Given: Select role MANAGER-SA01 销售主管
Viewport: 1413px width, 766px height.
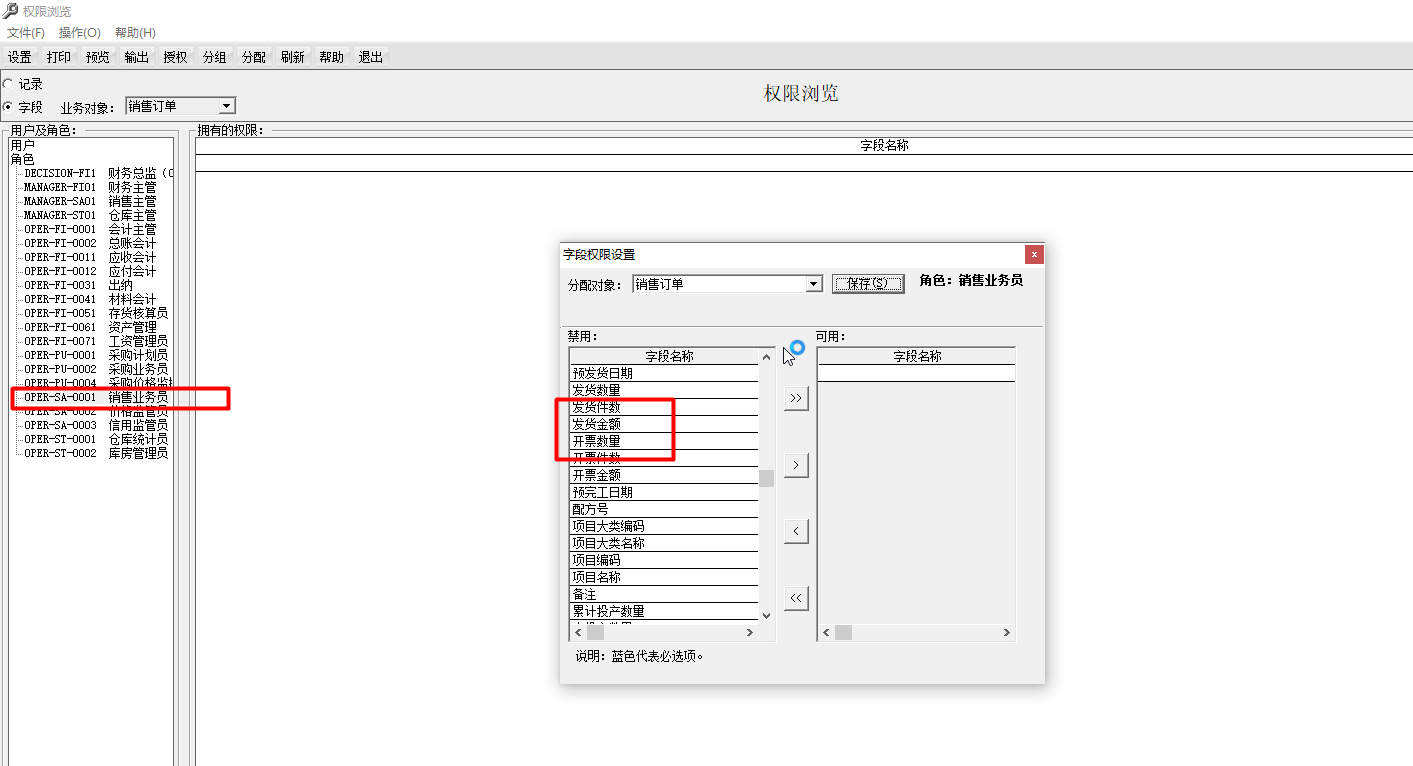Looking at the screenshot, I should pos(90,201).
